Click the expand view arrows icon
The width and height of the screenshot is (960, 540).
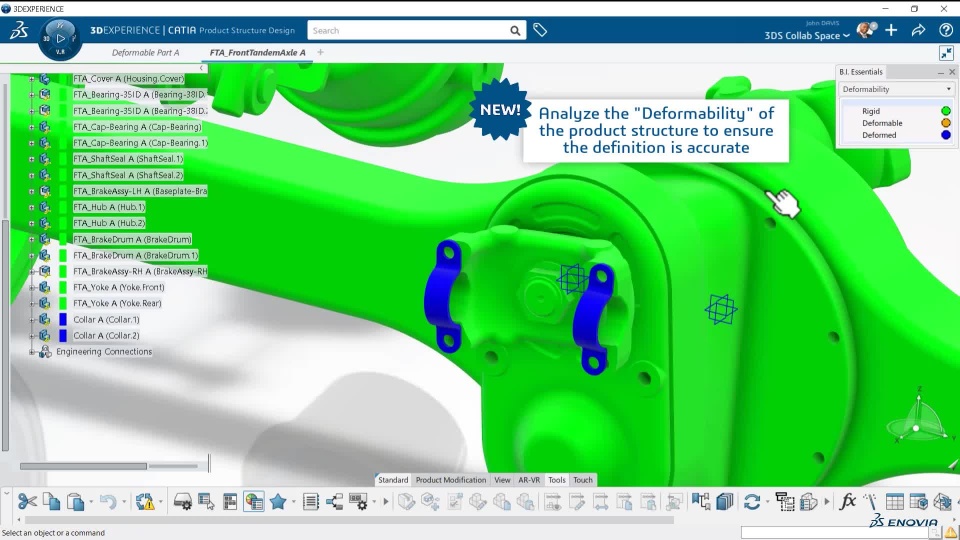pyautogui.click(x=947, y=53)
